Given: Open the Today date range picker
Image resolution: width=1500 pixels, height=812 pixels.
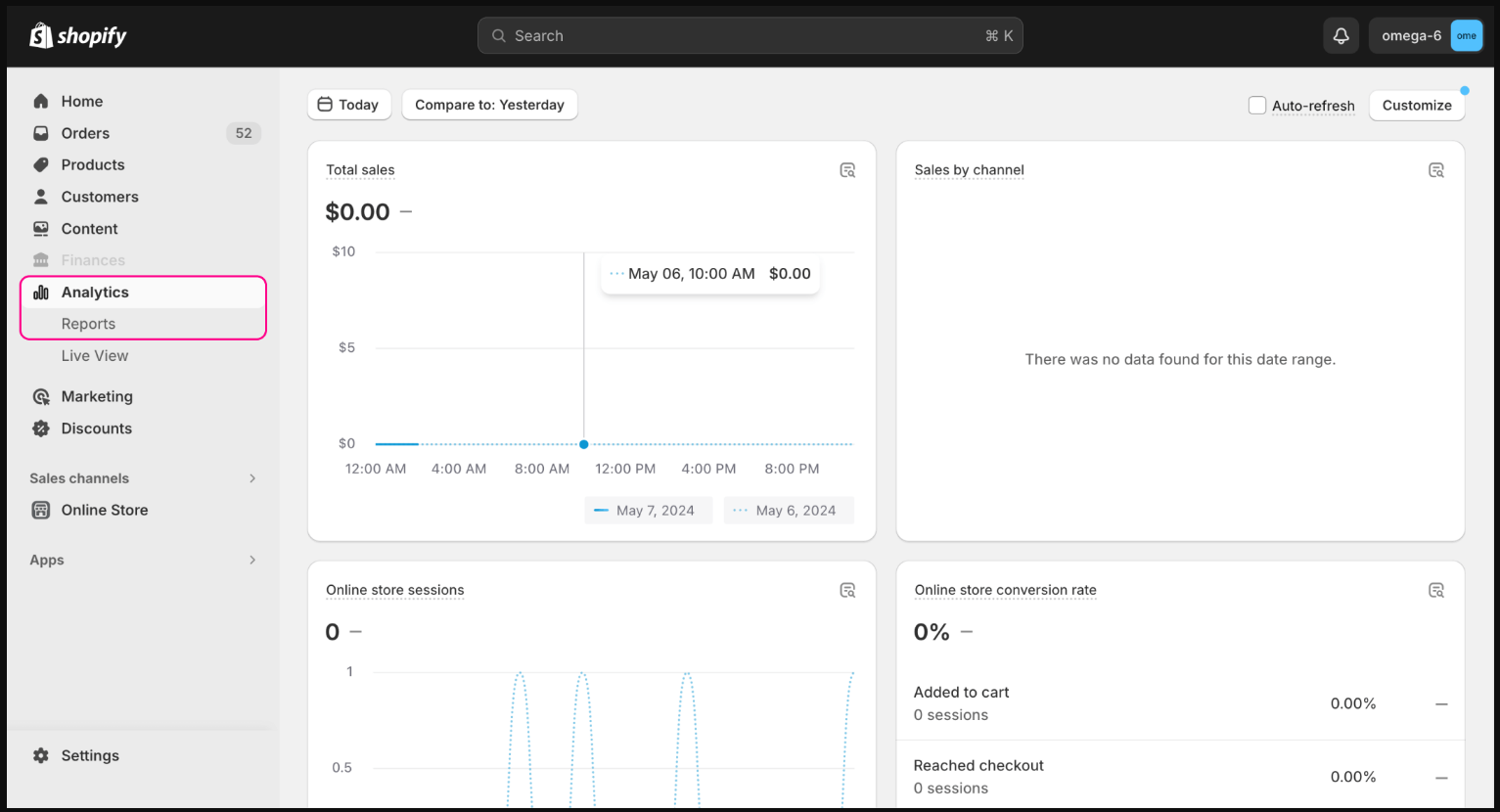Looking at the screenshot, I should [x=349, y=105].
